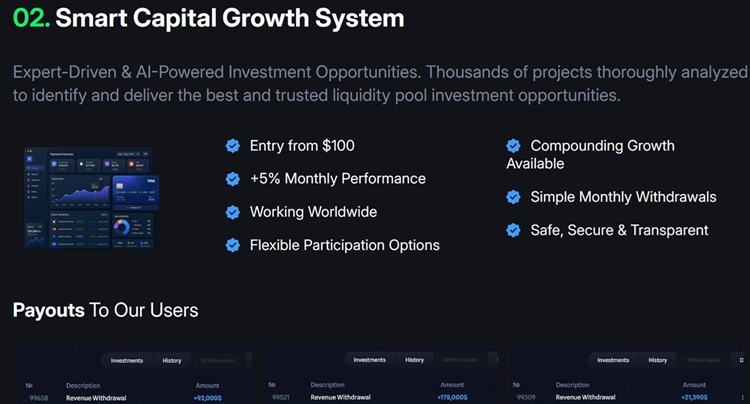Click the +175,000$ amount in row 99521
The height and width of the screenshot is (404, 750).
coord(452,397)
